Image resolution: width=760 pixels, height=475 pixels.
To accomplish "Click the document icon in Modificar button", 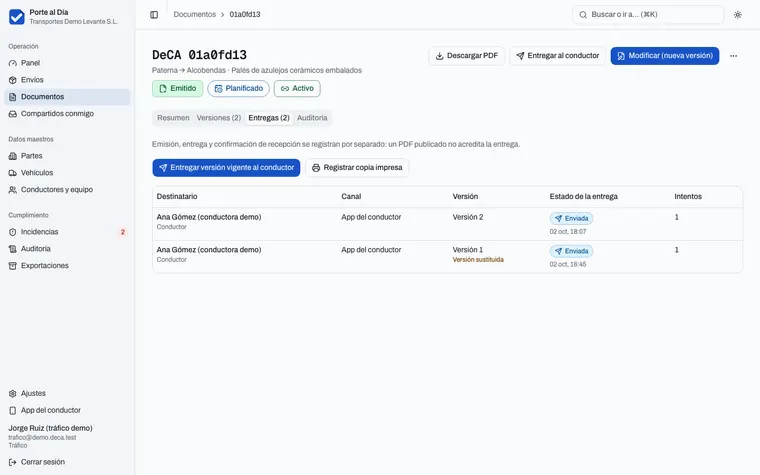I will pos(621,56).
